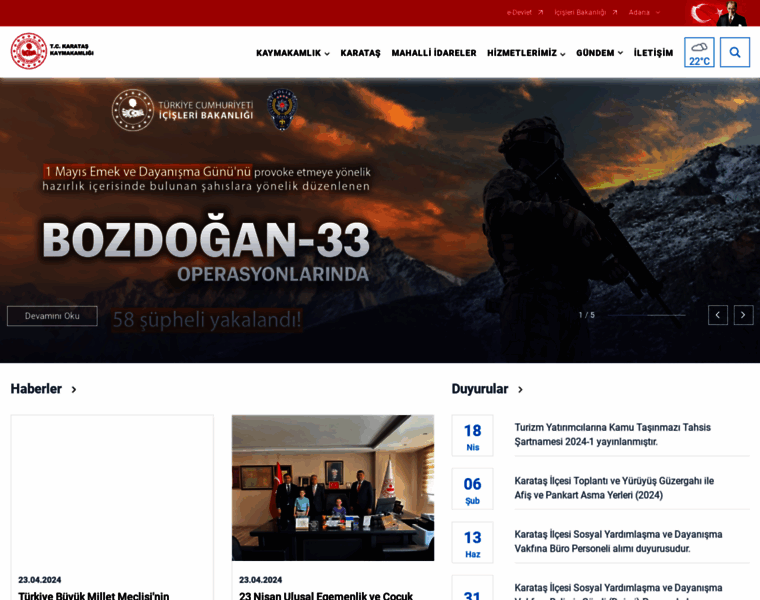The width and height of the screenshot is (760, 600).
Task: Open the Türkiye Büyük Millet Meclisi news title
Action: coord(94,595)
